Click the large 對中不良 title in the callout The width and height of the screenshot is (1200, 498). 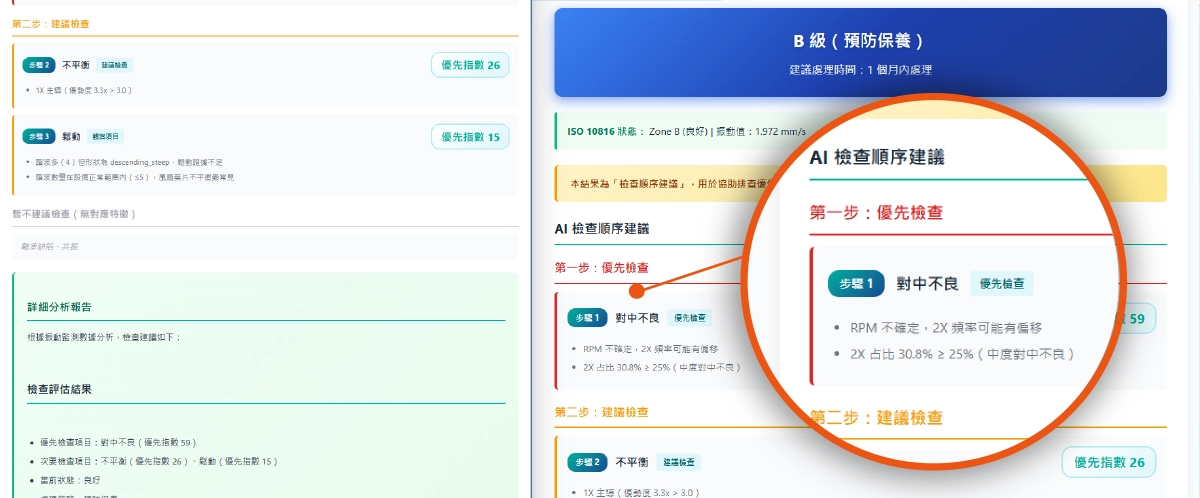(927, 284)
